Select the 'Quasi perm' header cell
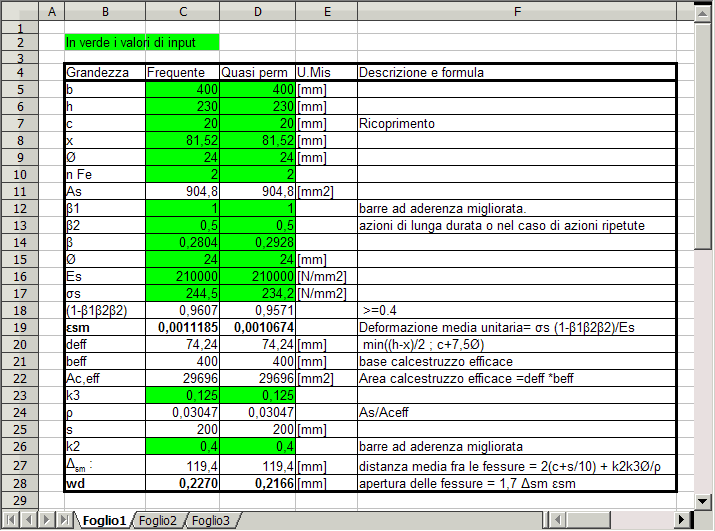Viewport: 715px width, 531px height. tap(258, 73)
